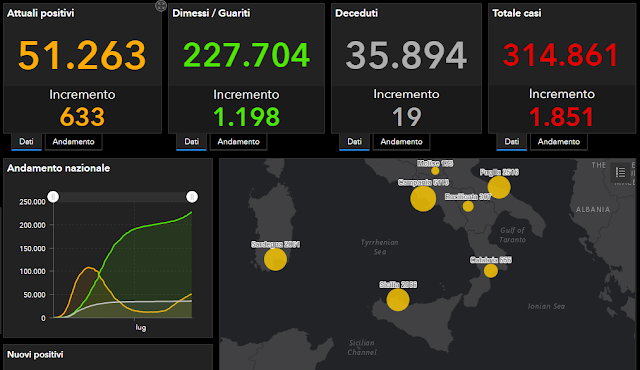Click the Dimessi / Guariti heading
Image resolution: width=640 pixels, height=370 pixels.
pyautogui.click(x=211, y=13)
